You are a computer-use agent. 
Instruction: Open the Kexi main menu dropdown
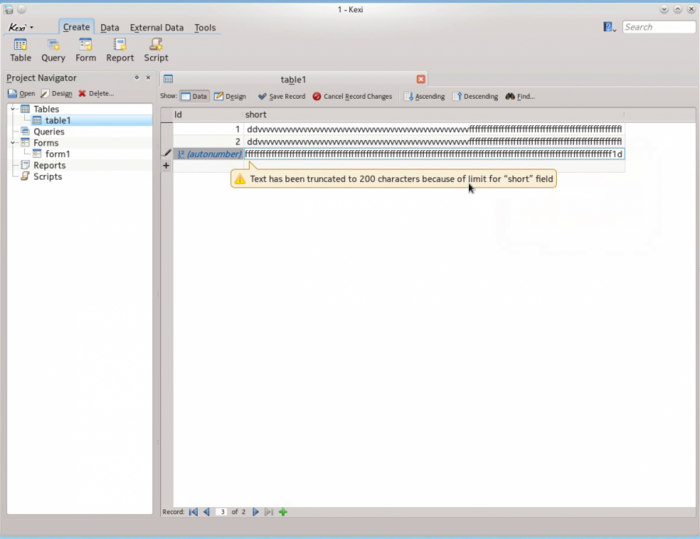[x=21, y=27]
